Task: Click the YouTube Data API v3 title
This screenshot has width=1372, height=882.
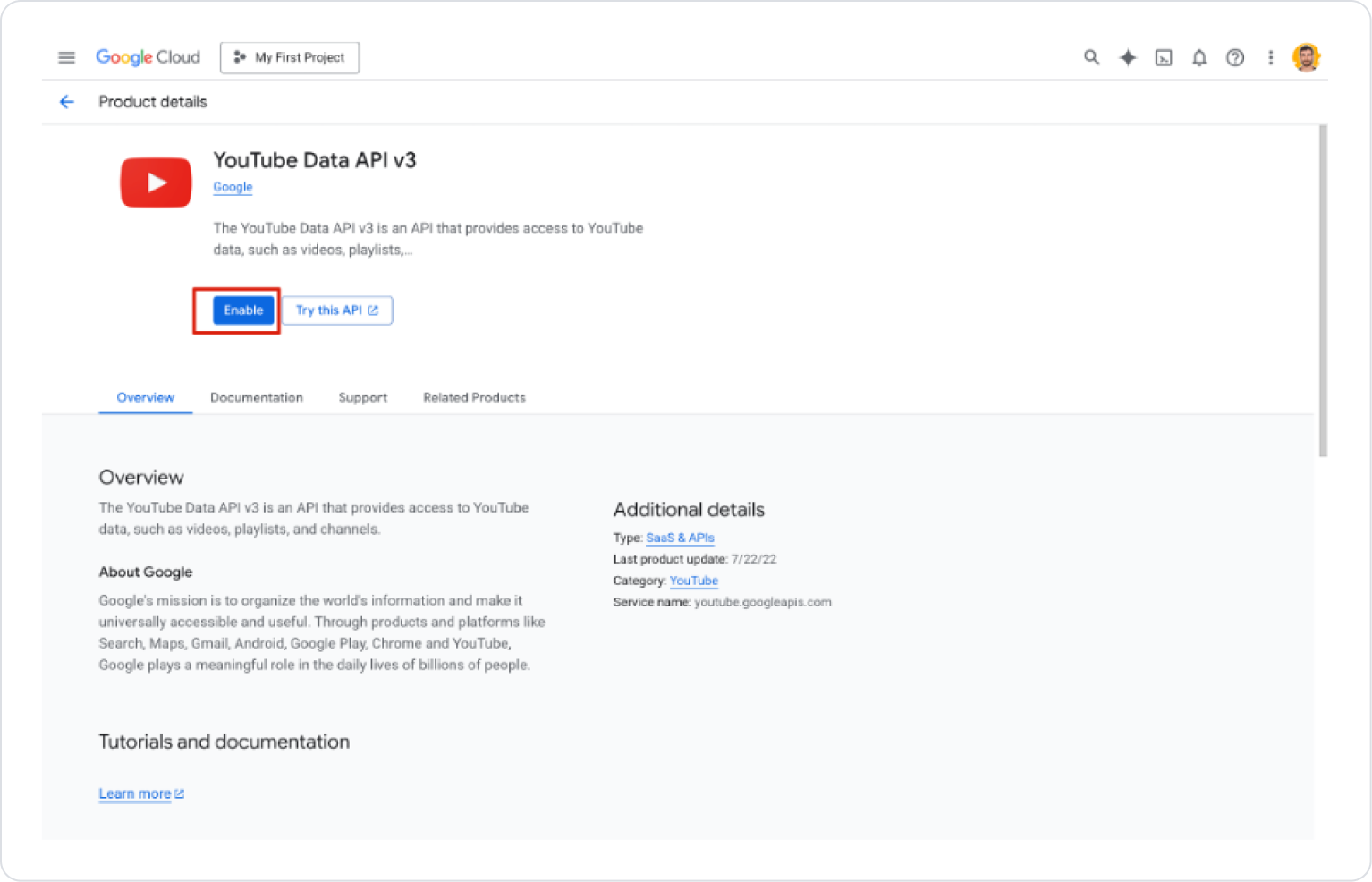Action: tap(315, 160)
